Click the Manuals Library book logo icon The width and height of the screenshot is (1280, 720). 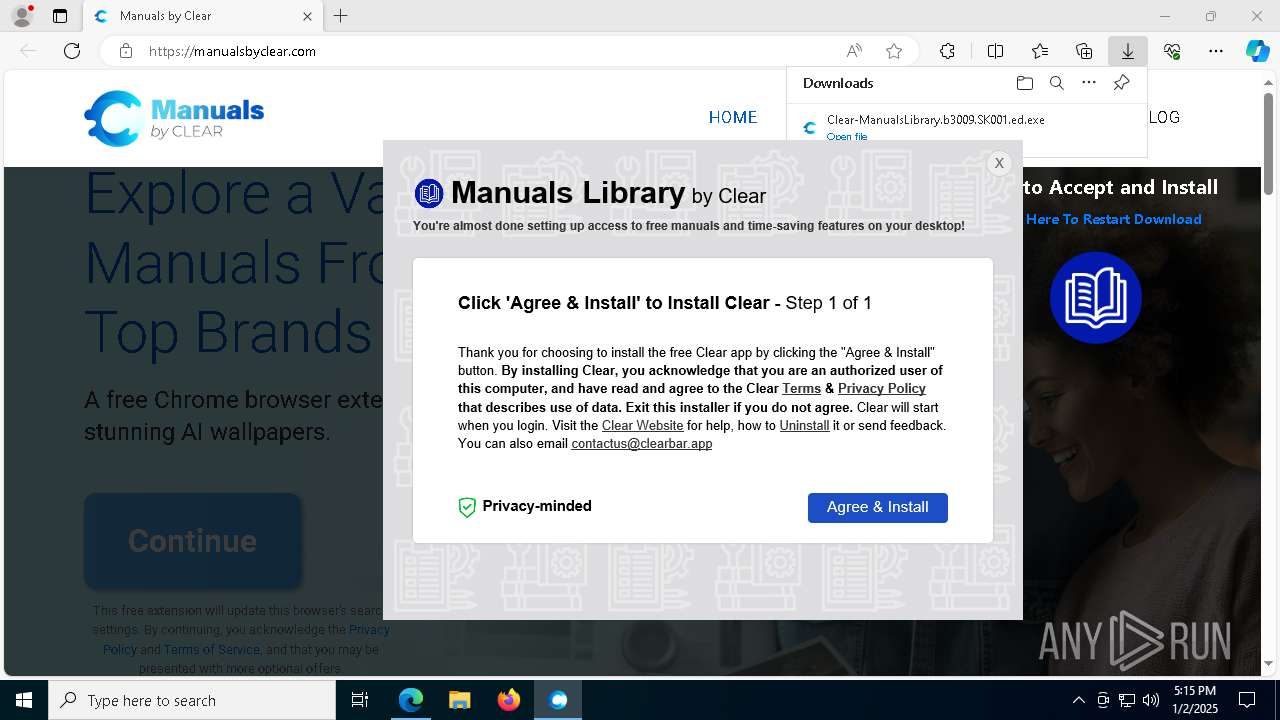click(x=429, y=193)
